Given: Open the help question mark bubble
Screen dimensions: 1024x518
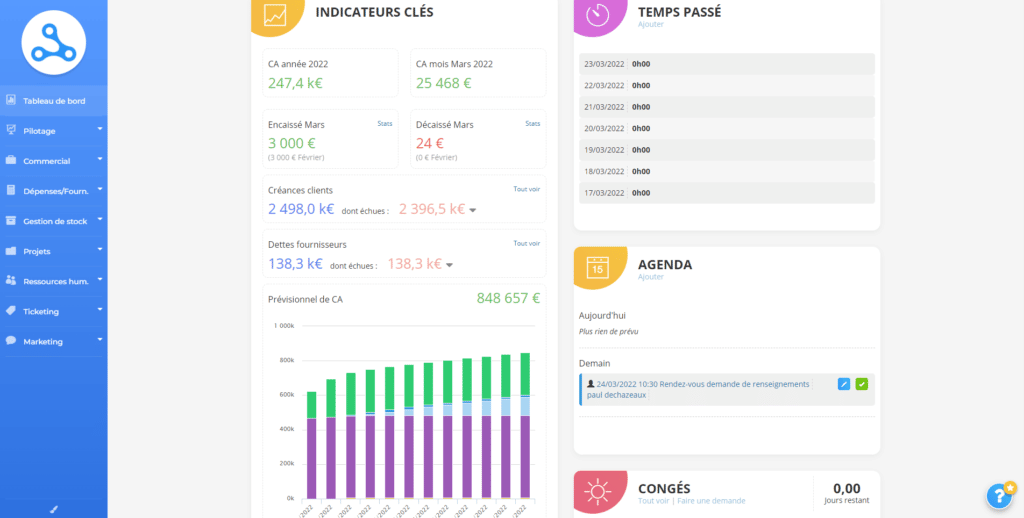Looking at the screenshot, I should pyautogui.click(x=999, y=496).
